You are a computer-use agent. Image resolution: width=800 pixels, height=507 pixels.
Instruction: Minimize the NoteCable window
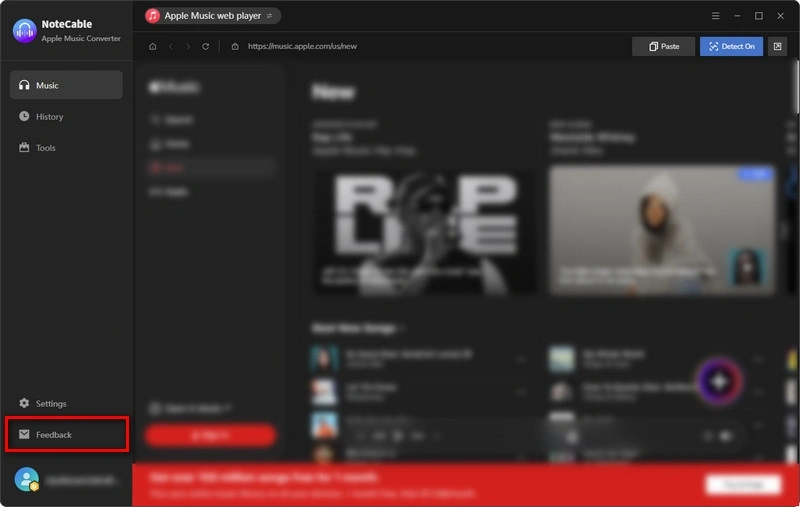pos(737,16)
